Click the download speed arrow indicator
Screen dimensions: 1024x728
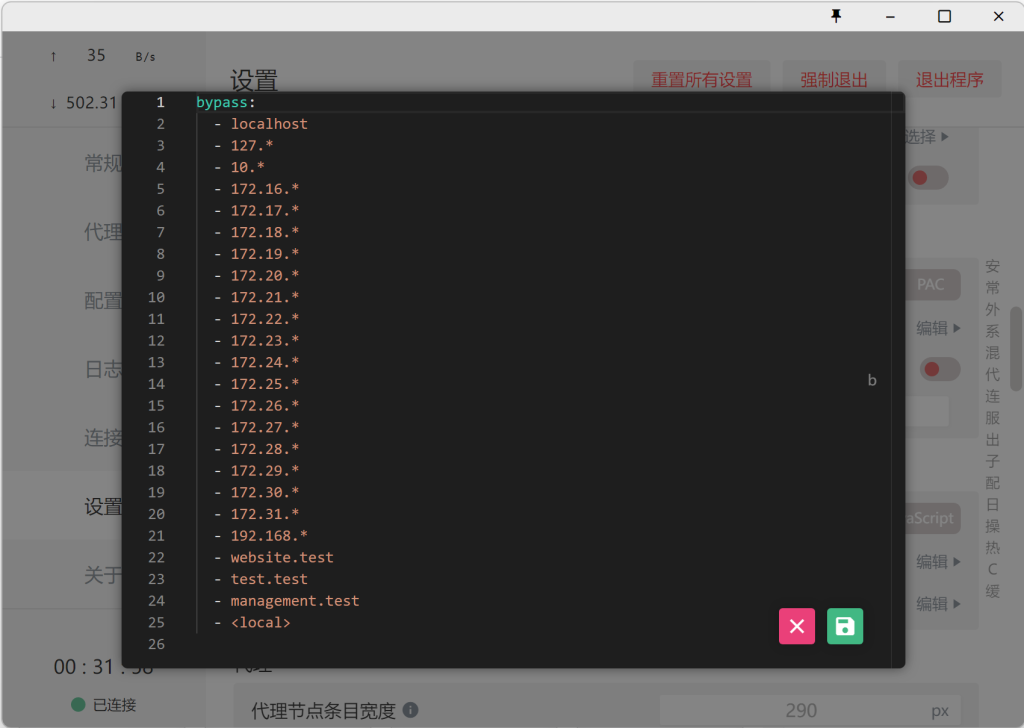(x=54, y=103)
